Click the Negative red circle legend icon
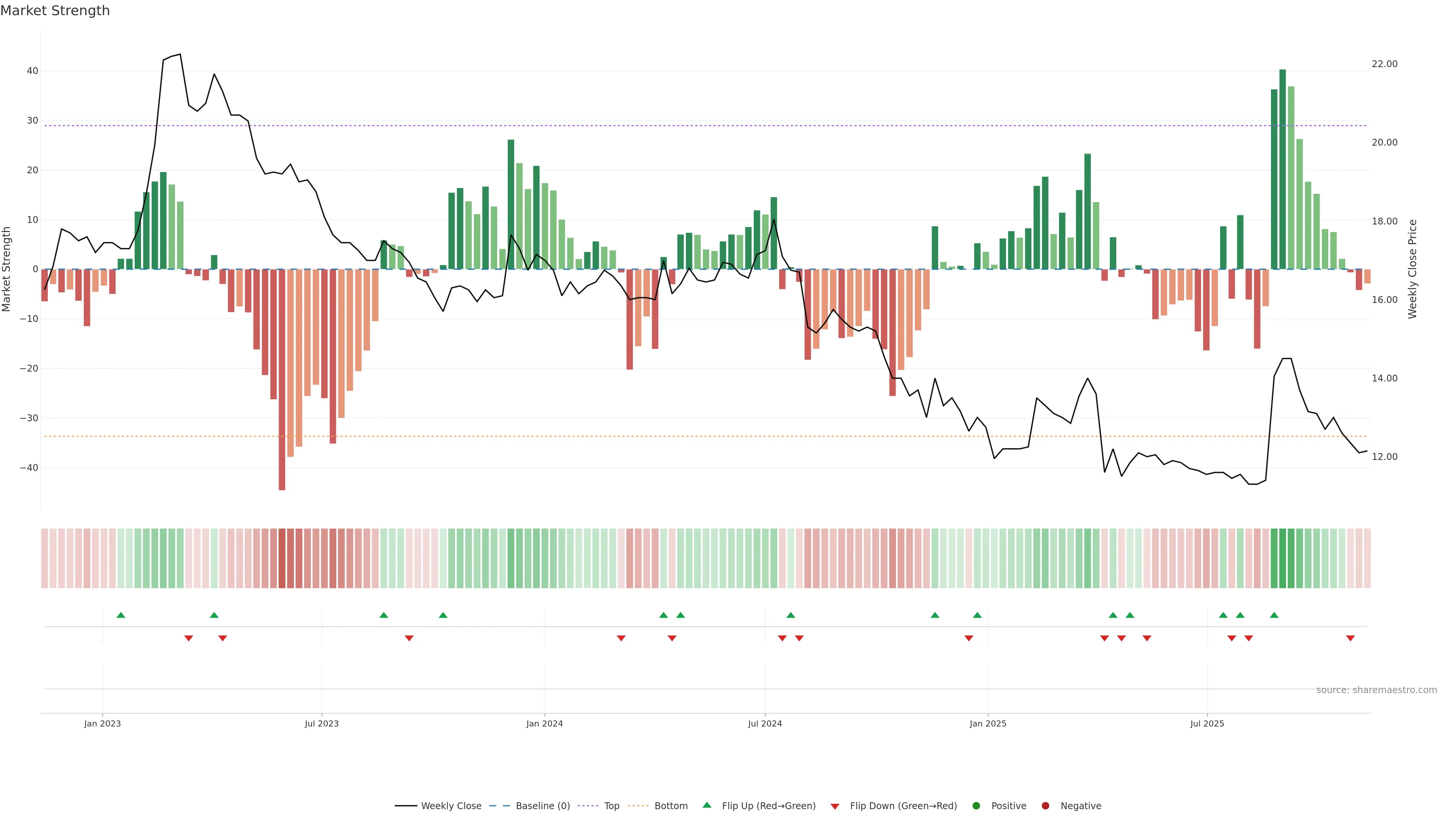 pyautogui.click(x=1045, y=805)
